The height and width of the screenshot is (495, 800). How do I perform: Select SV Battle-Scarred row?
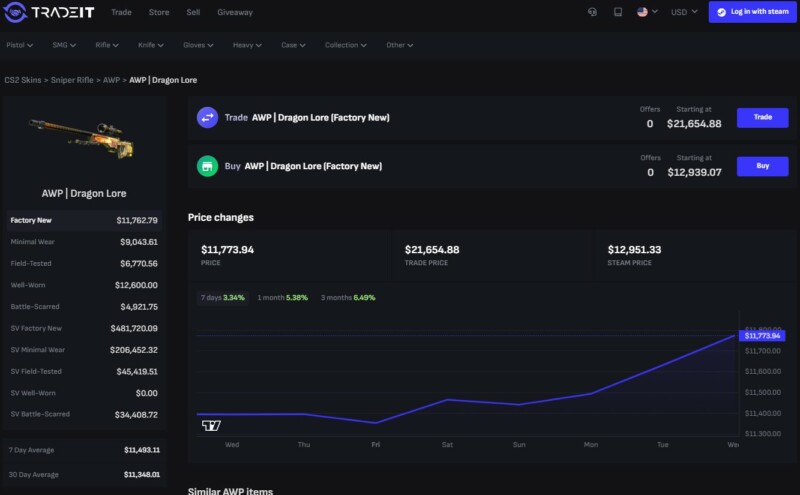point(84,414)
